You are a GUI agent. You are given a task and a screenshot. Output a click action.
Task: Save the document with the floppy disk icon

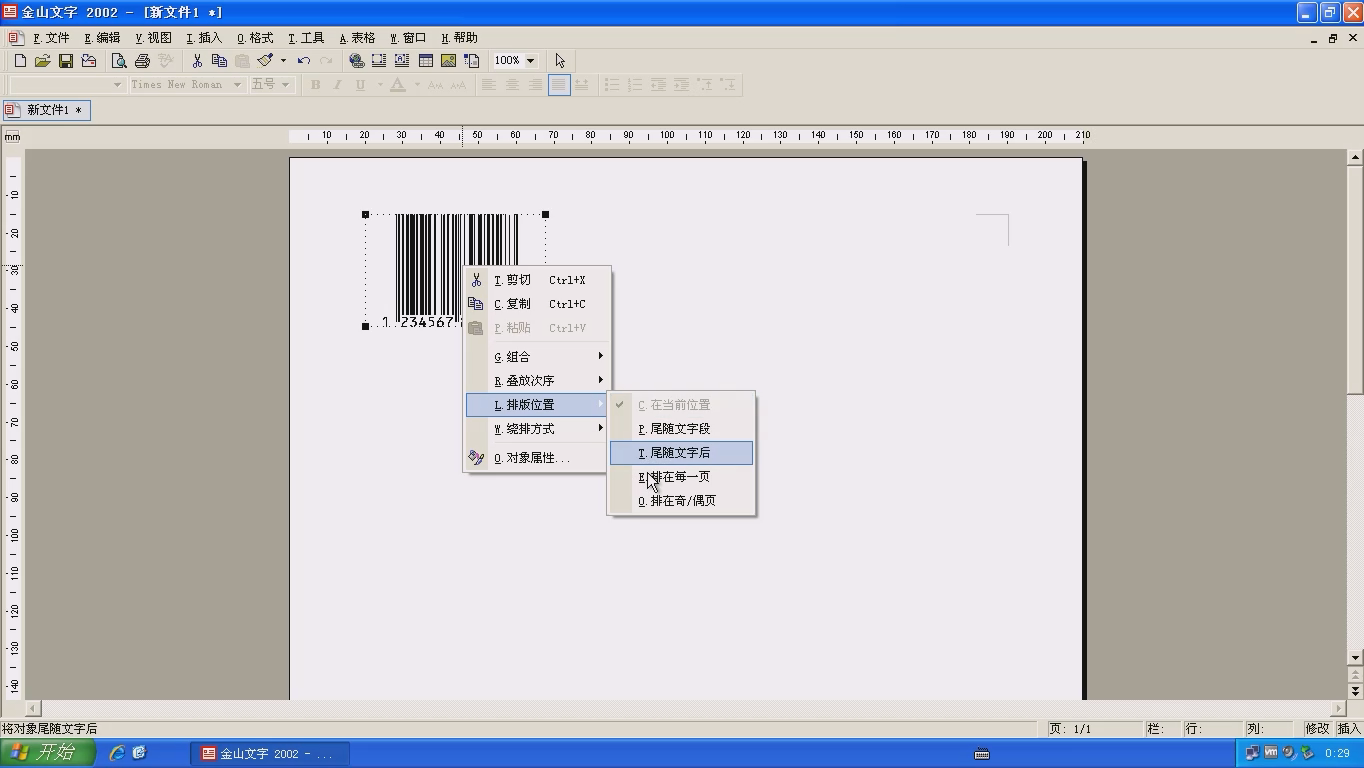[66, 61]
